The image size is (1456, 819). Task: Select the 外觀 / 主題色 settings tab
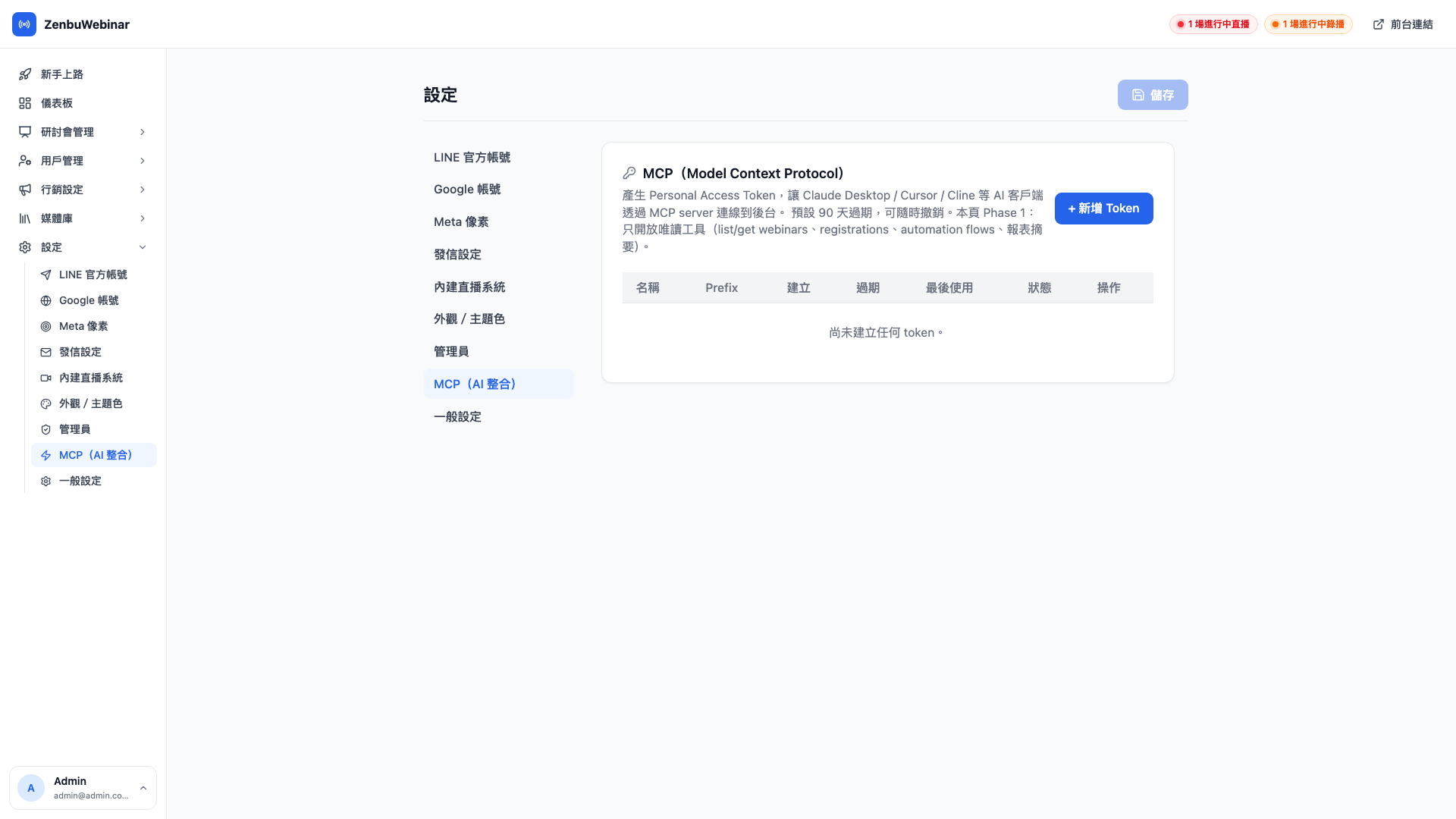499,318
